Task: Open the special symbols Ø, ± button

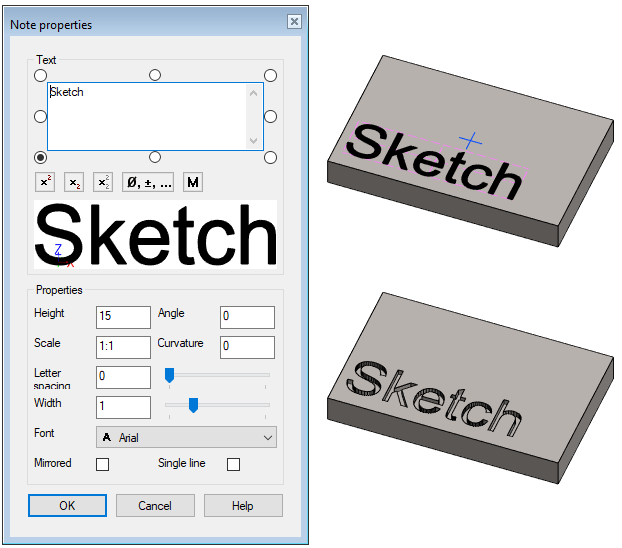Action: [147, 182]
